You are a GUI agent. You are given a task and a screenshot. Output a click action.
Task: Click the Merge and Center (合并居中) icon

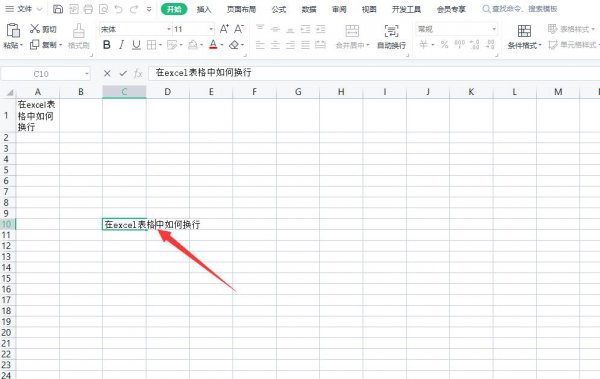(x=352, y=31)
